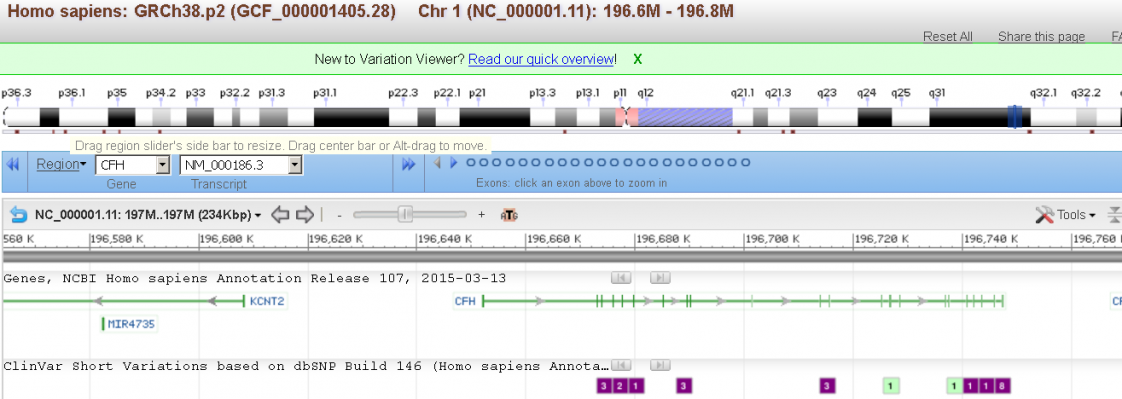Click the ATG sequence zoom icon
The height and width of the screenshot is (399, 1122).
[509, 215]
